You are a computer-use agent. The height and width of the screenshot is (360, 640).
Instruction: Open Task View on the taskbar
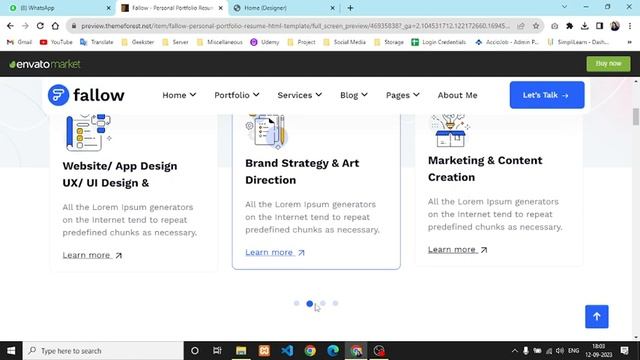click(217, 351)
